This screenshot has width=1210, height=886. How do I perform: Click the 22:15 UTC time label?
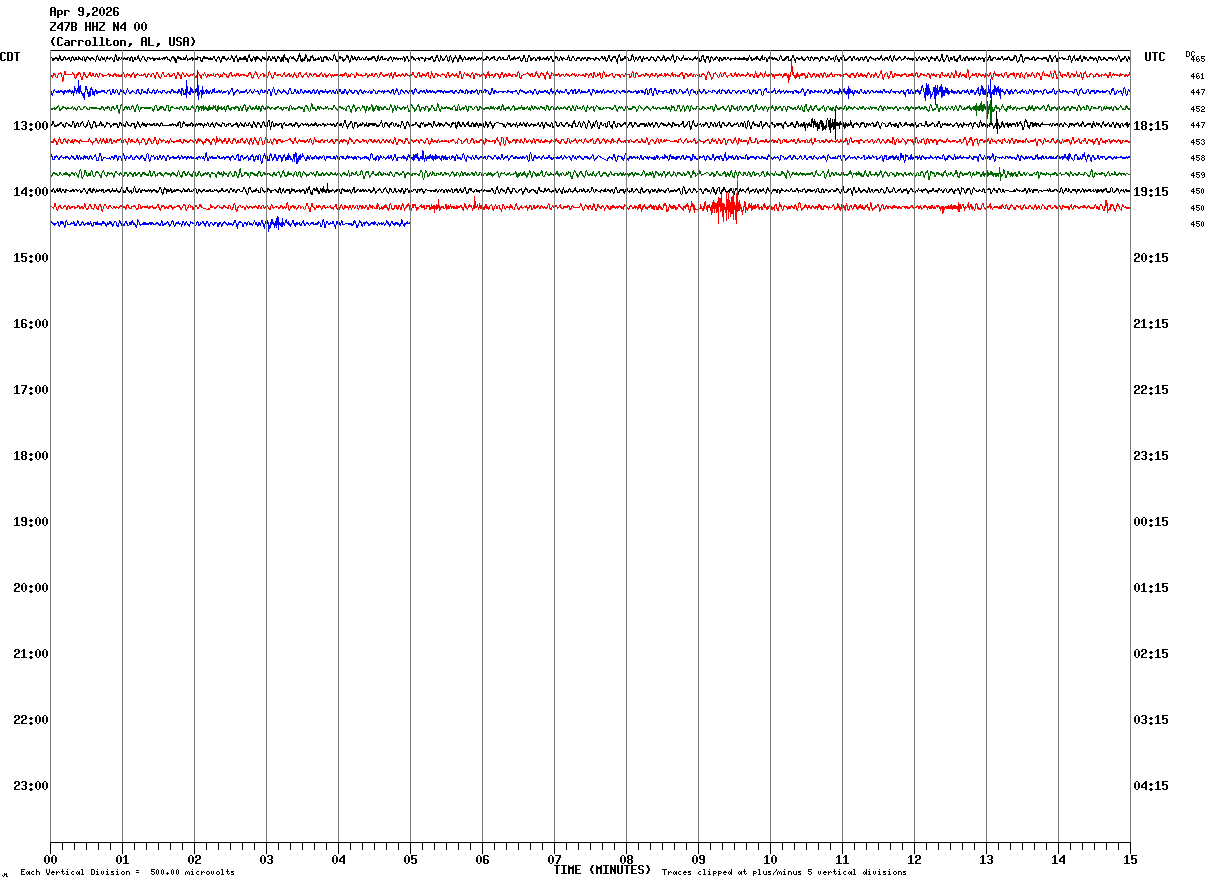(x=1151, y=389)
